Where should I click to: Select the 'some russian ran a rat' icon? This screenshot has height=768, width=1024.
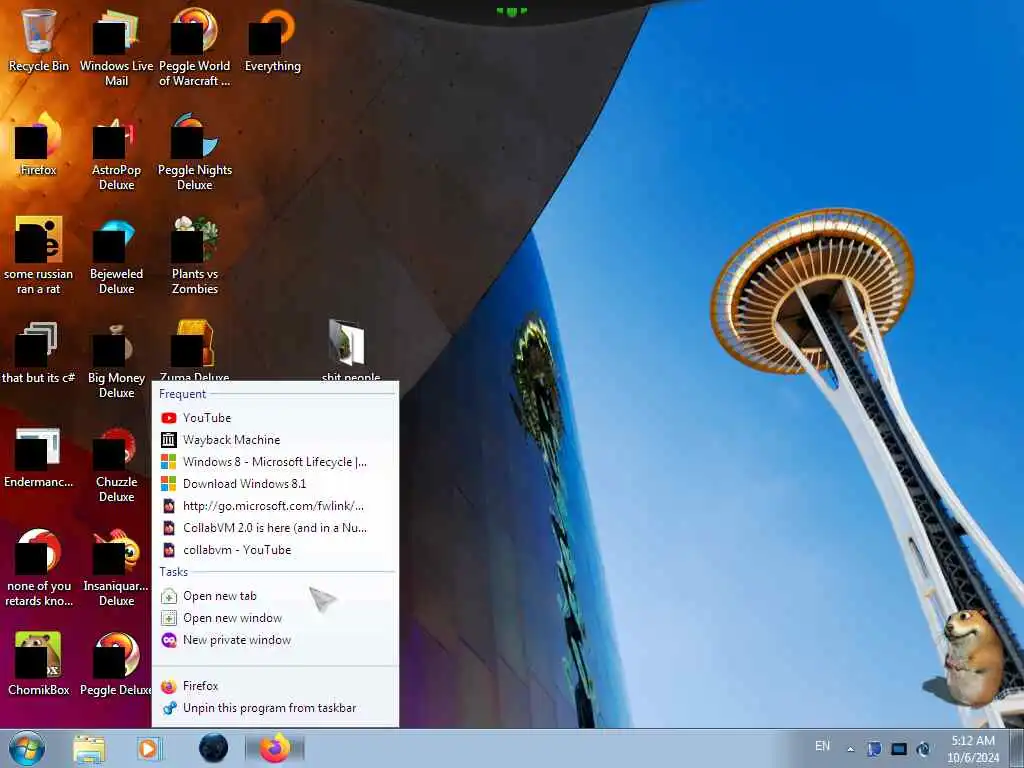(39, 256)
